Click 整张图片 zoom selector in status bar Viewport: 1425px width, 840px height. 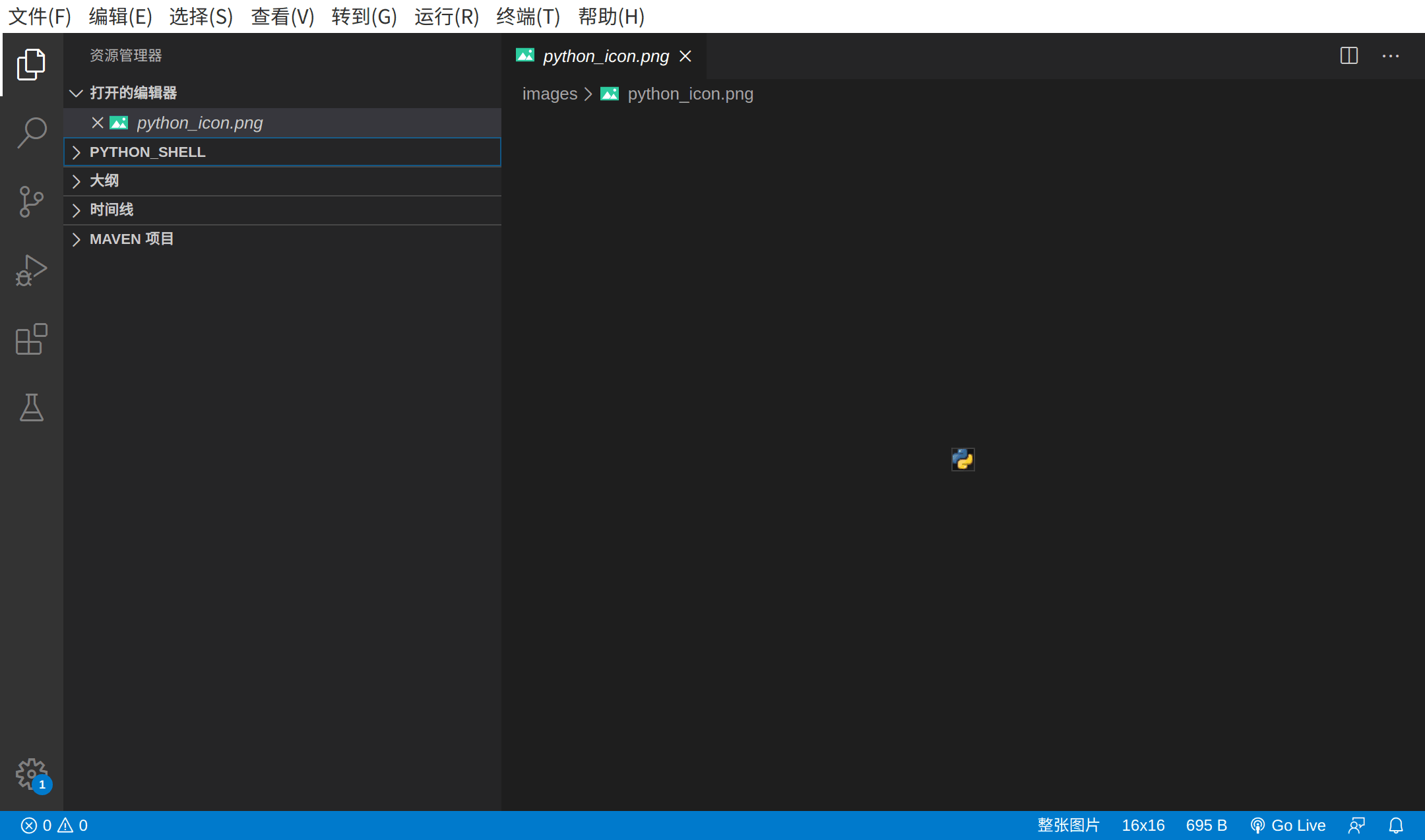click(1068, 825)
